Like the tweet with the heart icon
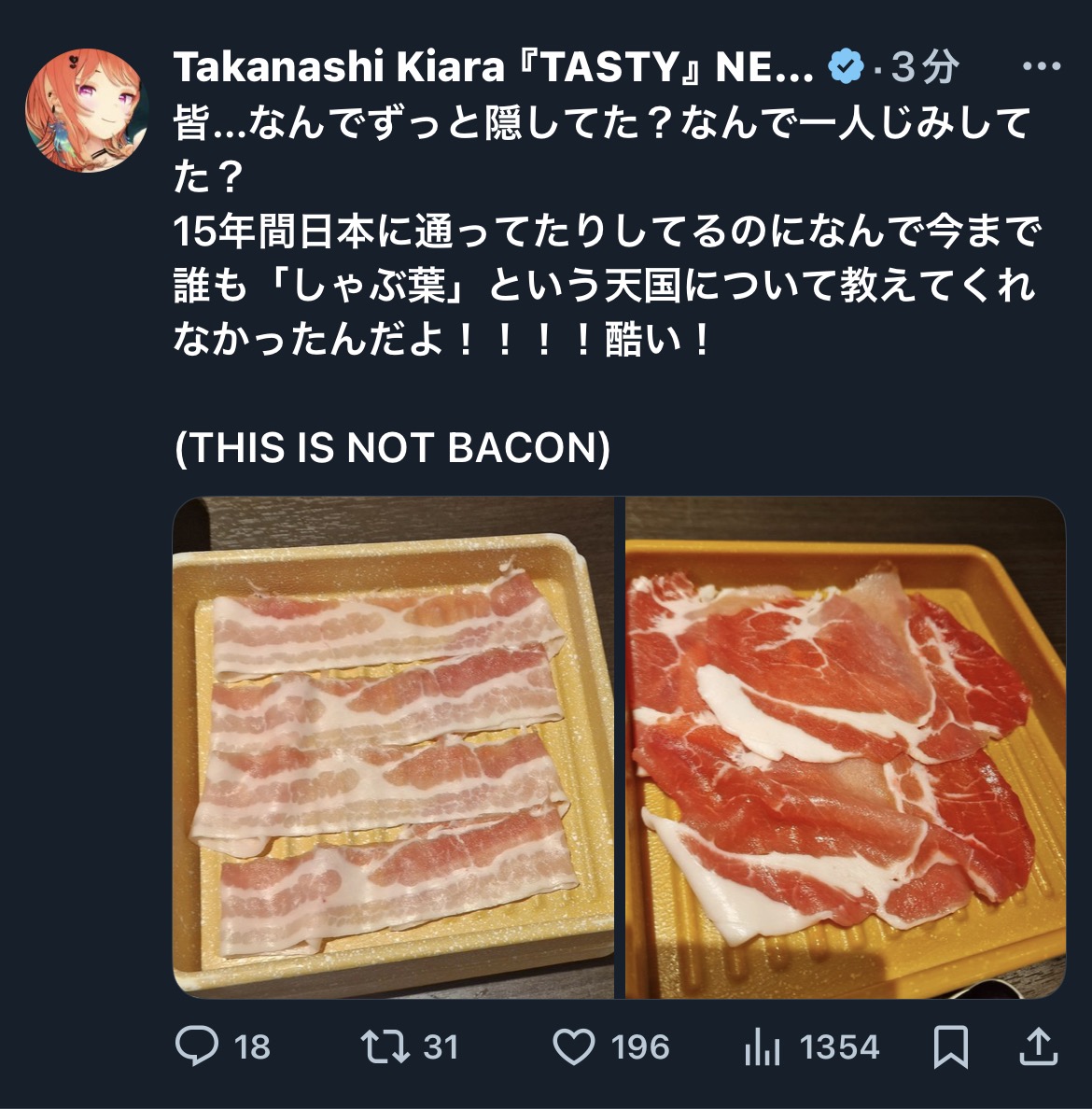The width and height of the screenshot is (1092, 1109). (573, 1046)
